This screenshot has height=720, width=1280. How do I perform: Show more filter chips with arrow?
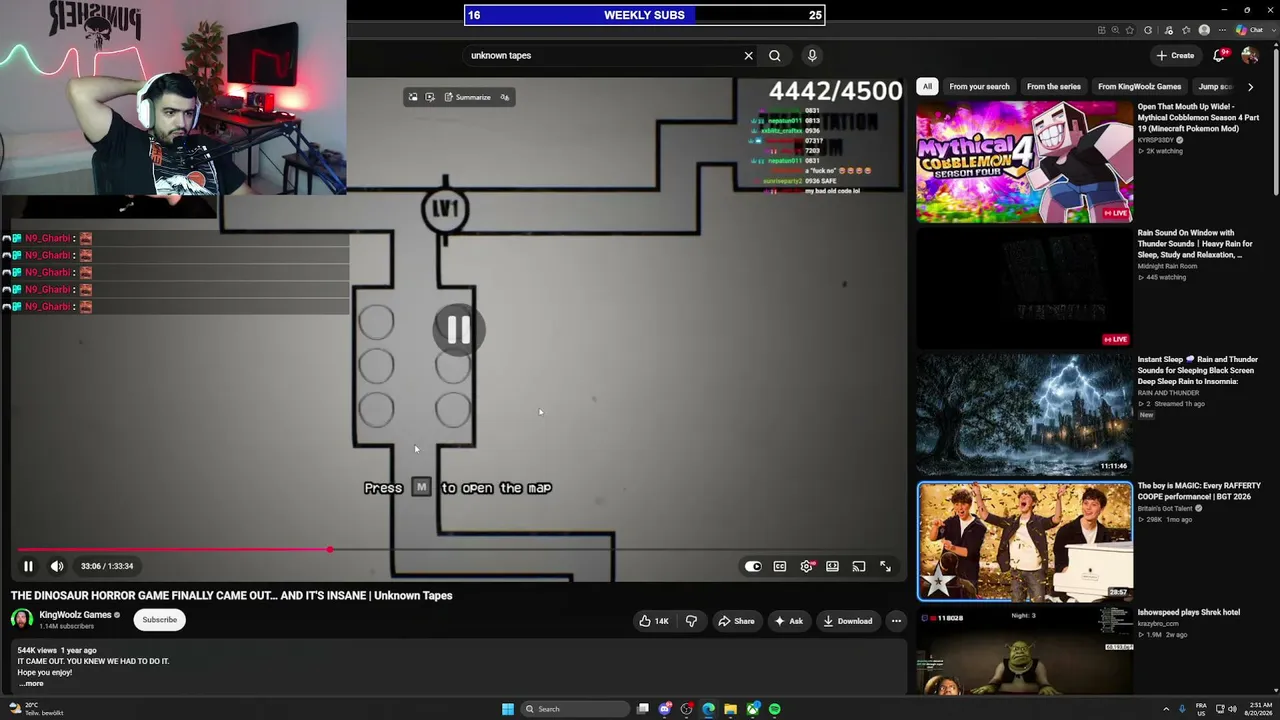pyautogui.click(x=1250, y=87)
